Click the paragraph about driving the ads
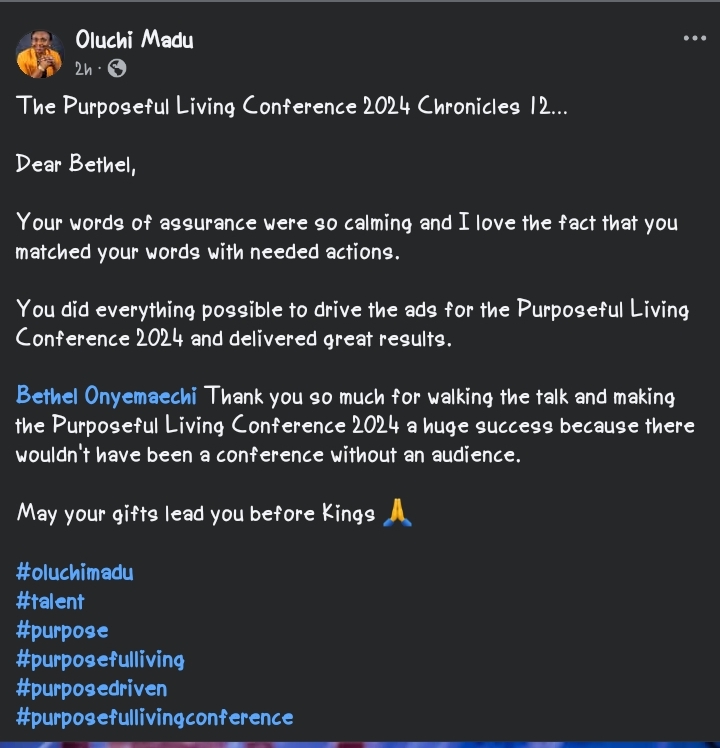720x748 pixels. (352, 324)
